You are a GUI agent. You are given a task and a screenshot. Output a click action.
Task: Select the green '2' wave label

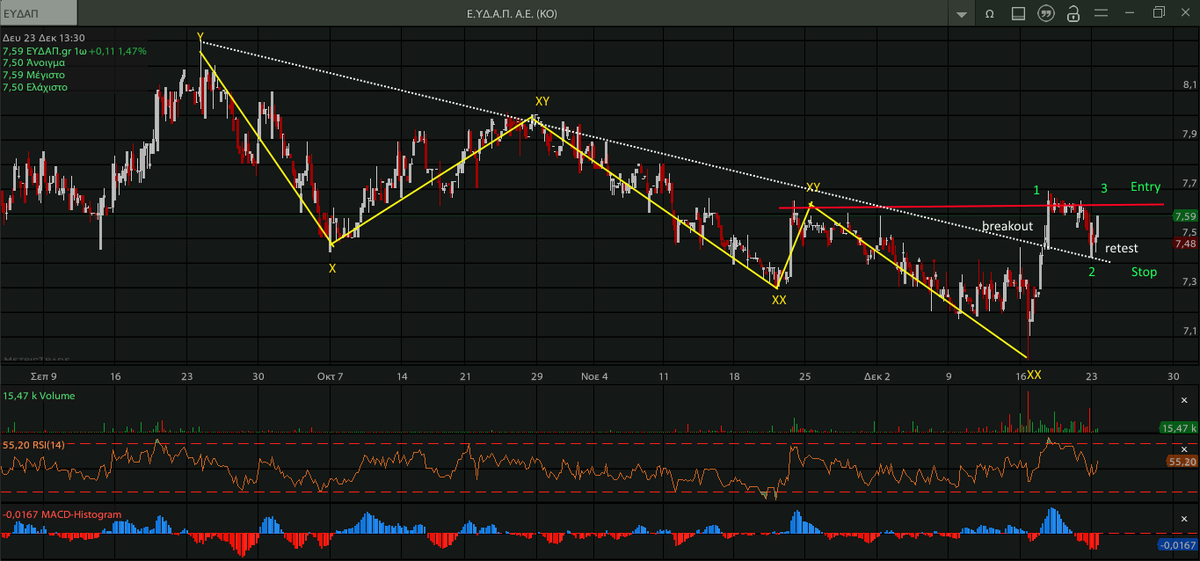pos(1092,272)
